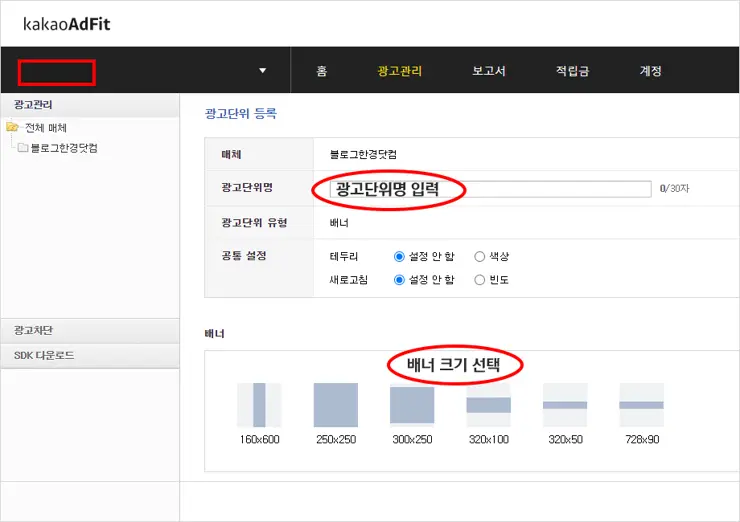Click the 테두리 setting label

(344, 256)
